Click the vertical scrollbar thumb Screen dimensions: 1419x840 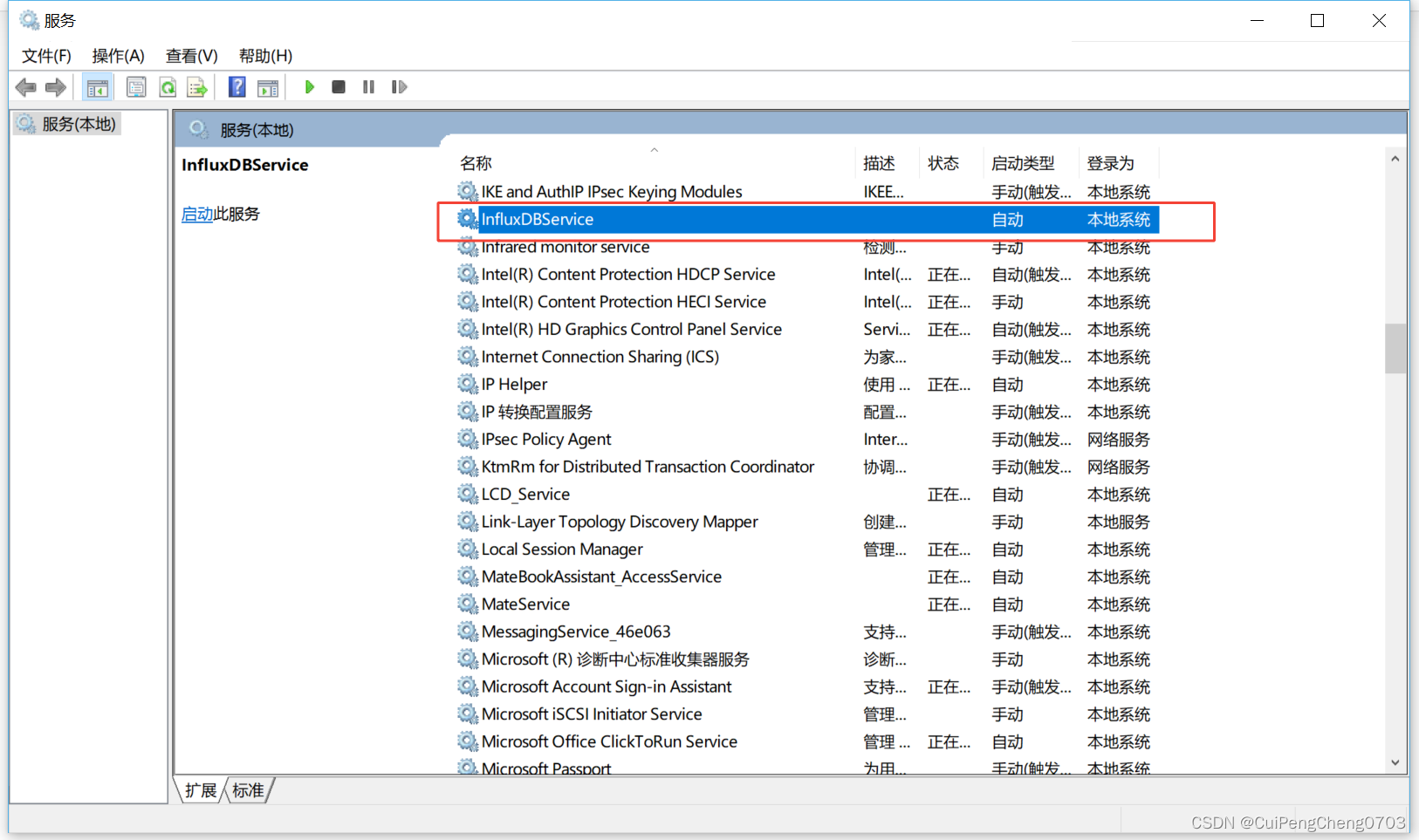1395,348
